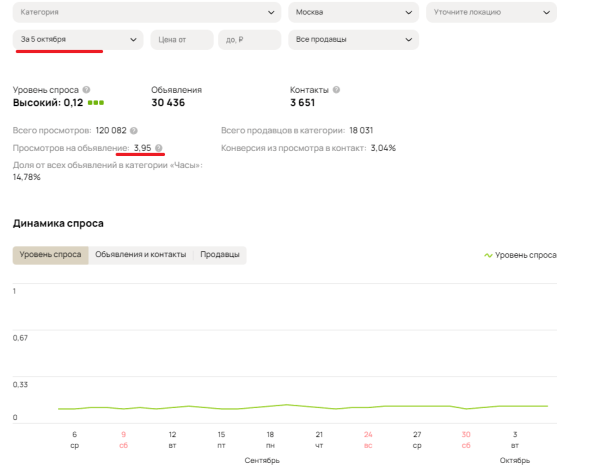This screenshot has width=600, height=475.
Task: Click the 30 сб date on chart axis
Action: pos(466,438)
